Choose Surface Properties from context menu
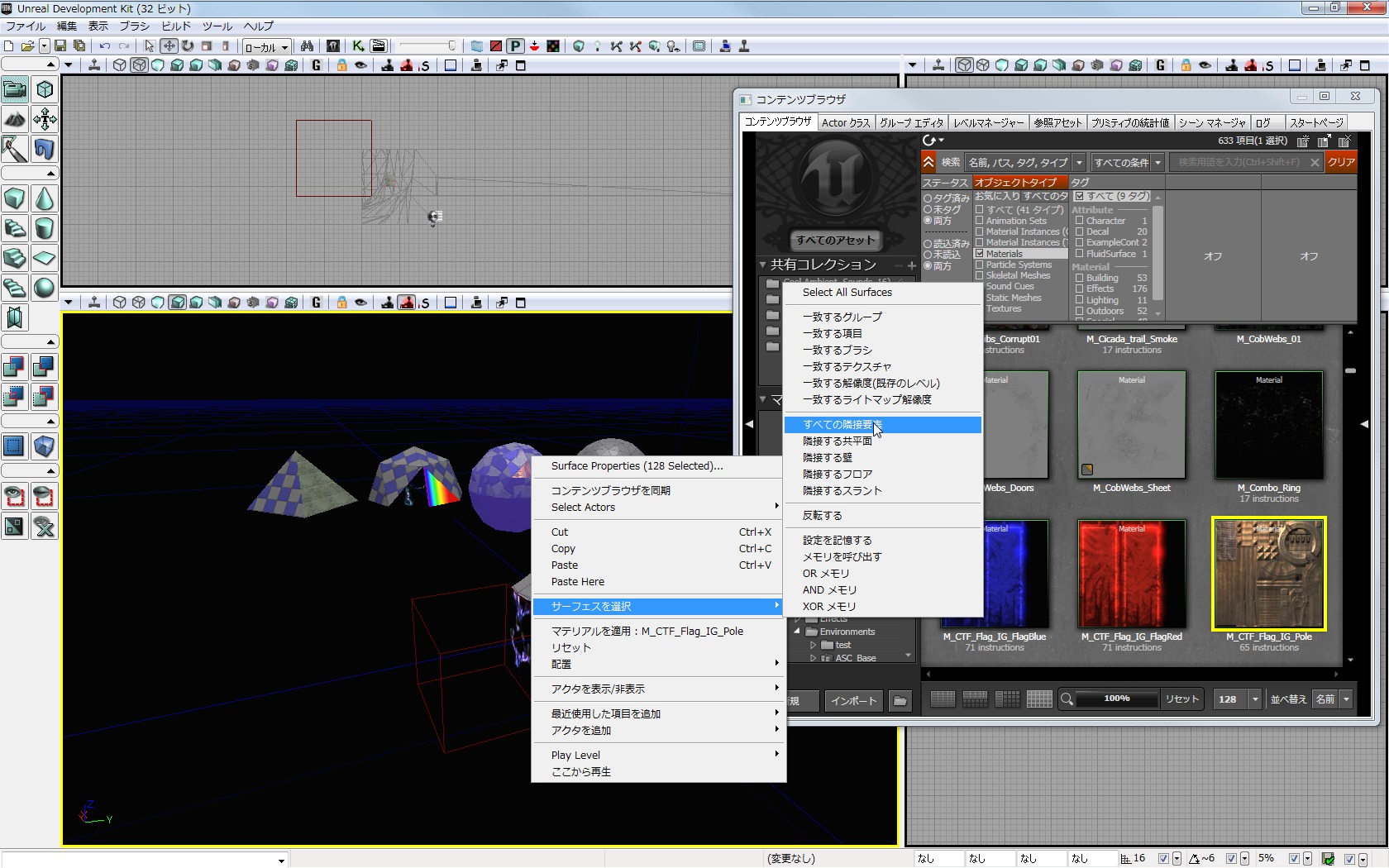Image resolution: width=1389 pixels, height=868 pixels. coord(637,466)
